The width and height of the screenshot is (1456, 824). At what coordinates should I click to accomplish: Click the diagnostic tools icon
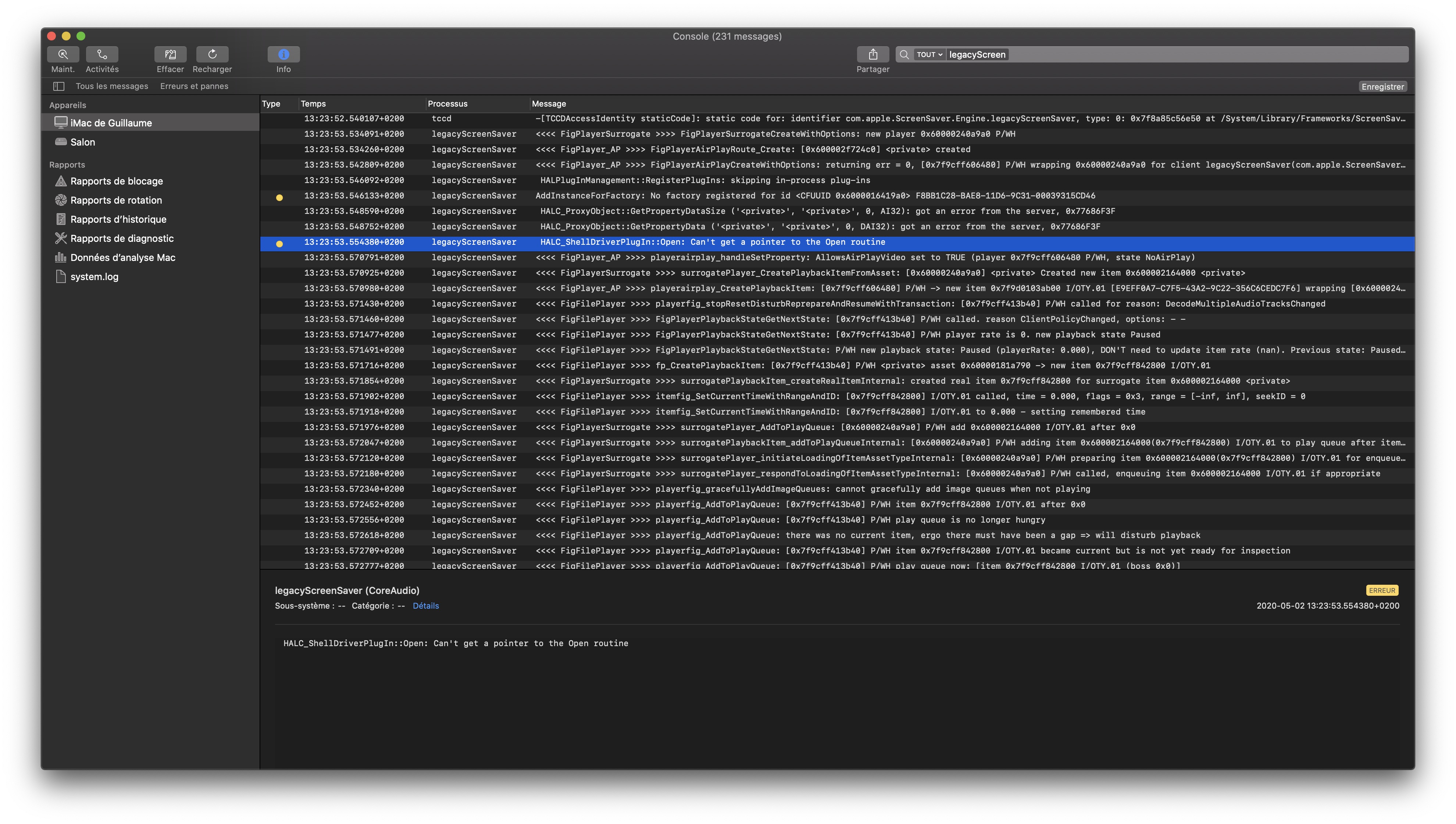pos(61,238)
